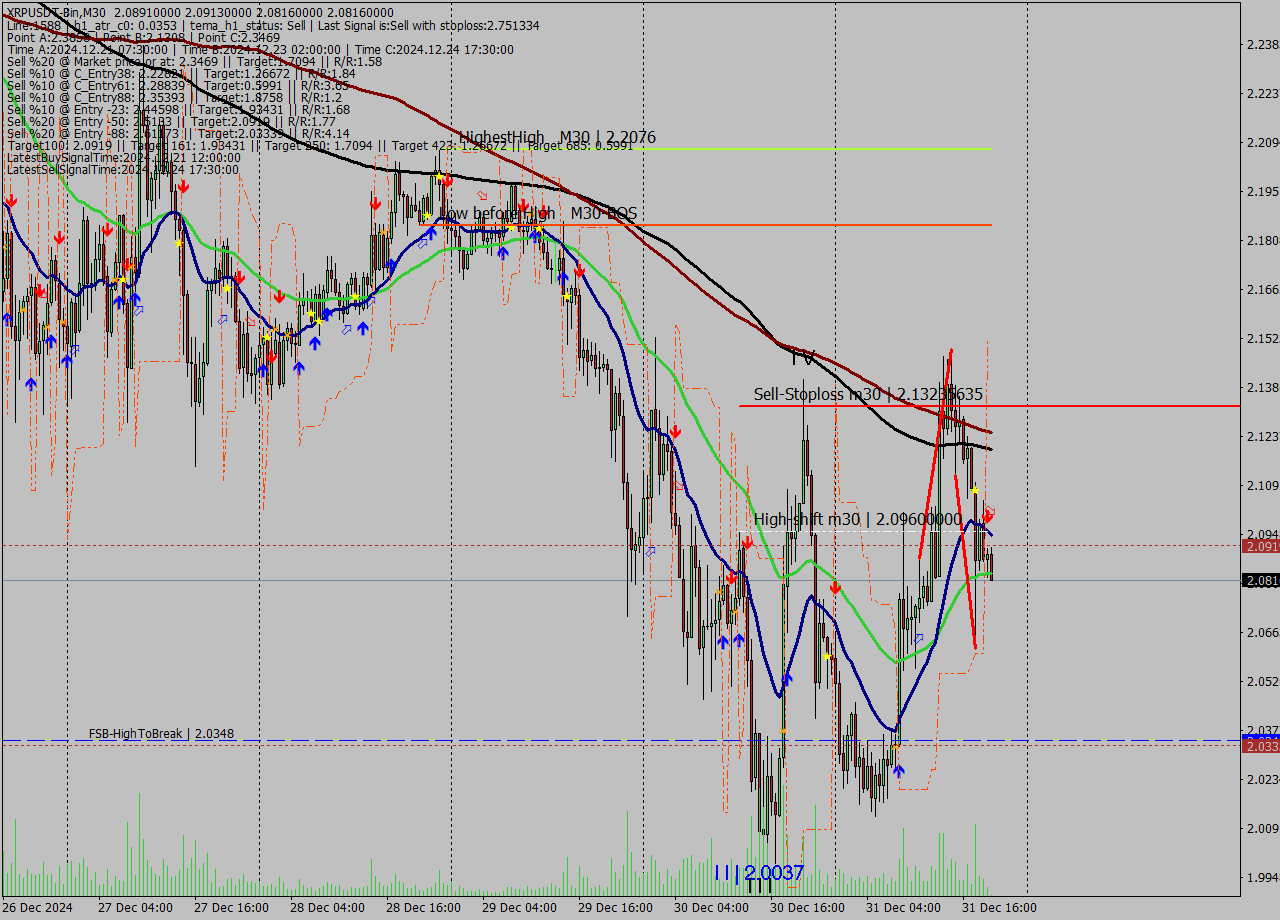Click the red 2.091 price tag on axis
The height and width of the screenshot is (920, 1280).
(x=1260, y=546)
